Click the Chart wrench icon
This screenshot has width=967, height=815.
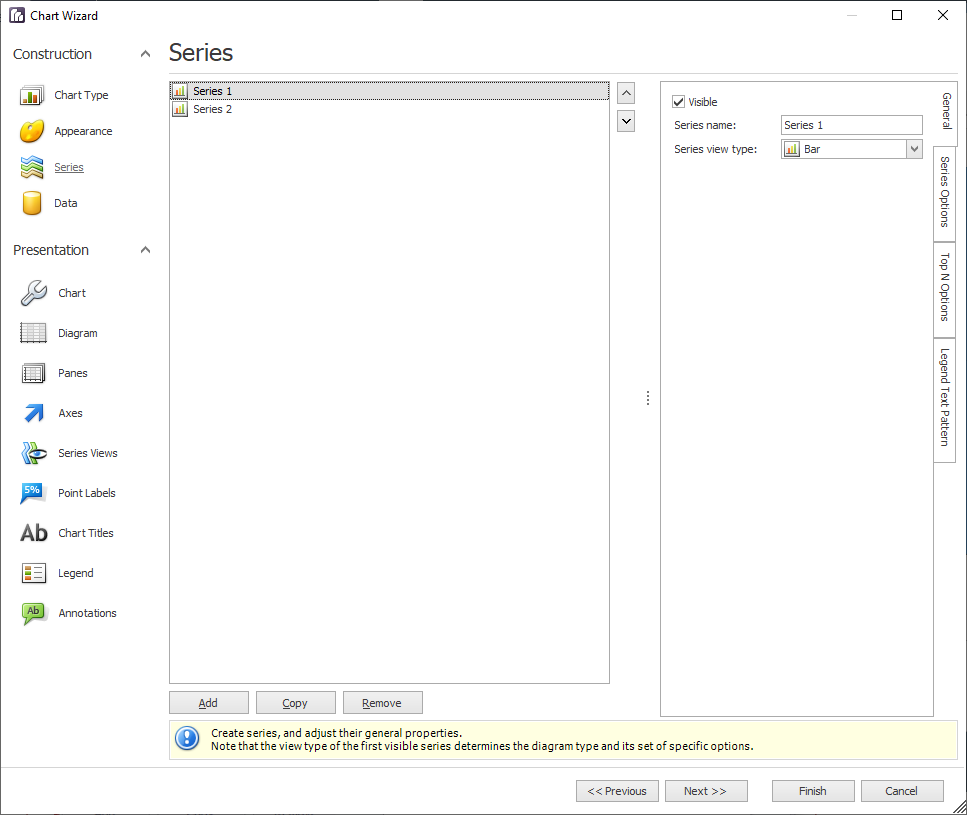point(34,293)
